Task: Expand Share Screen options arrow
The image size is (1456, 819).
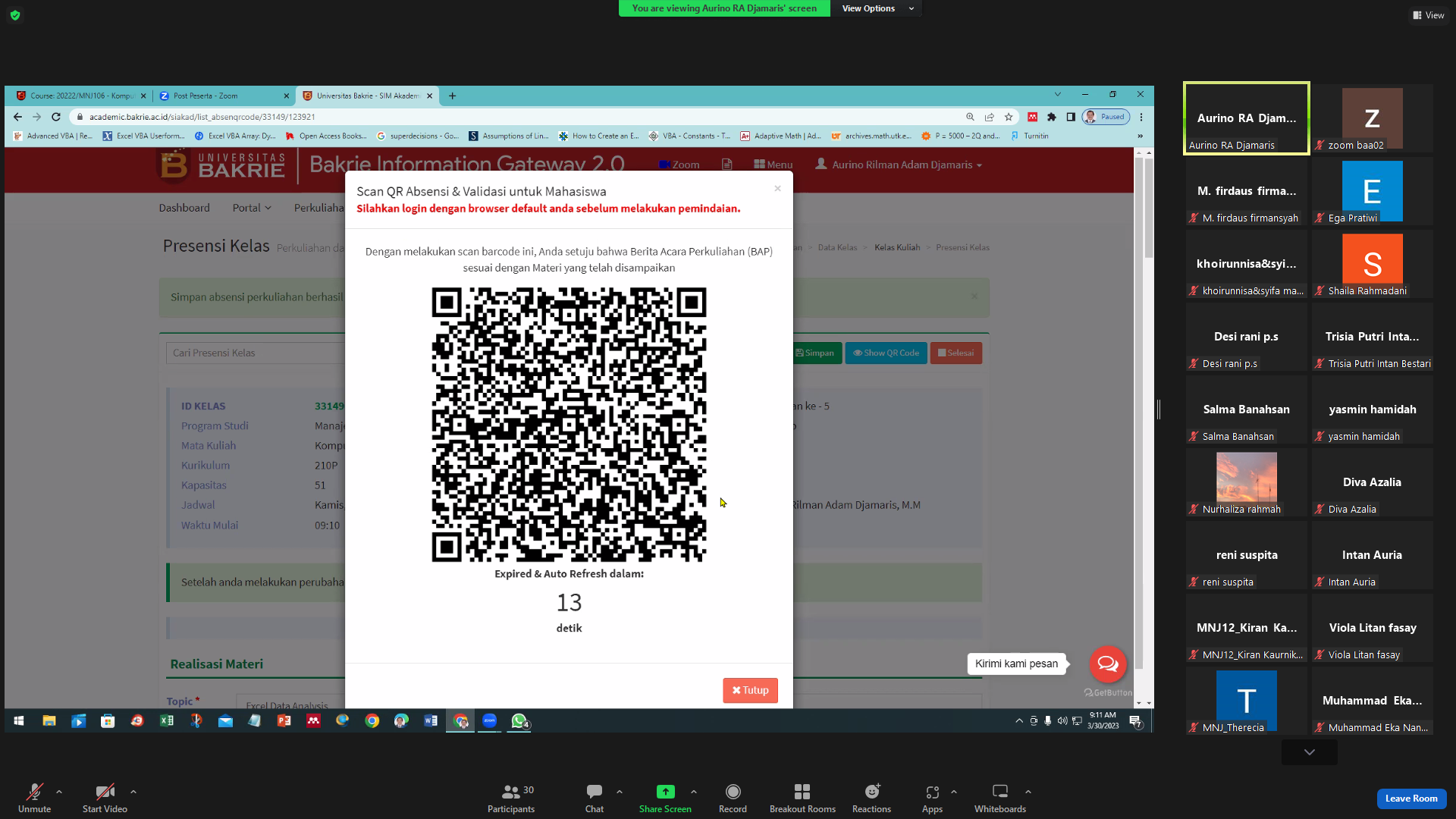Action: [x=694, y=792]
